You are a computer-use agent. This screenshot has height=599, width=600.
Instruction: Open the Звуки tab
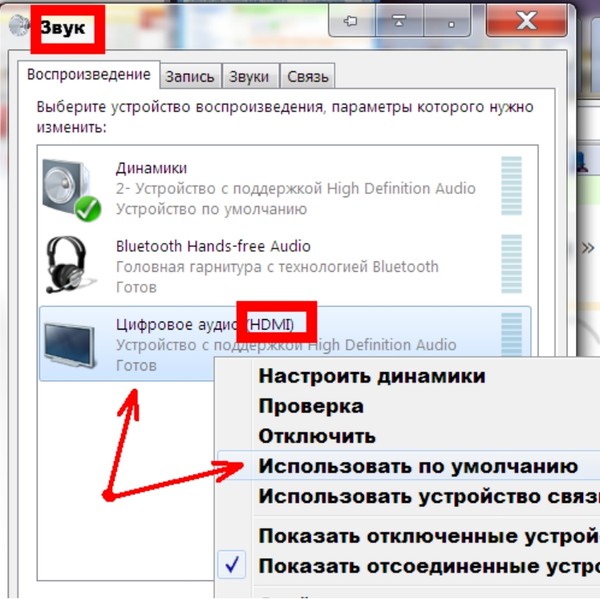point(249,77)
